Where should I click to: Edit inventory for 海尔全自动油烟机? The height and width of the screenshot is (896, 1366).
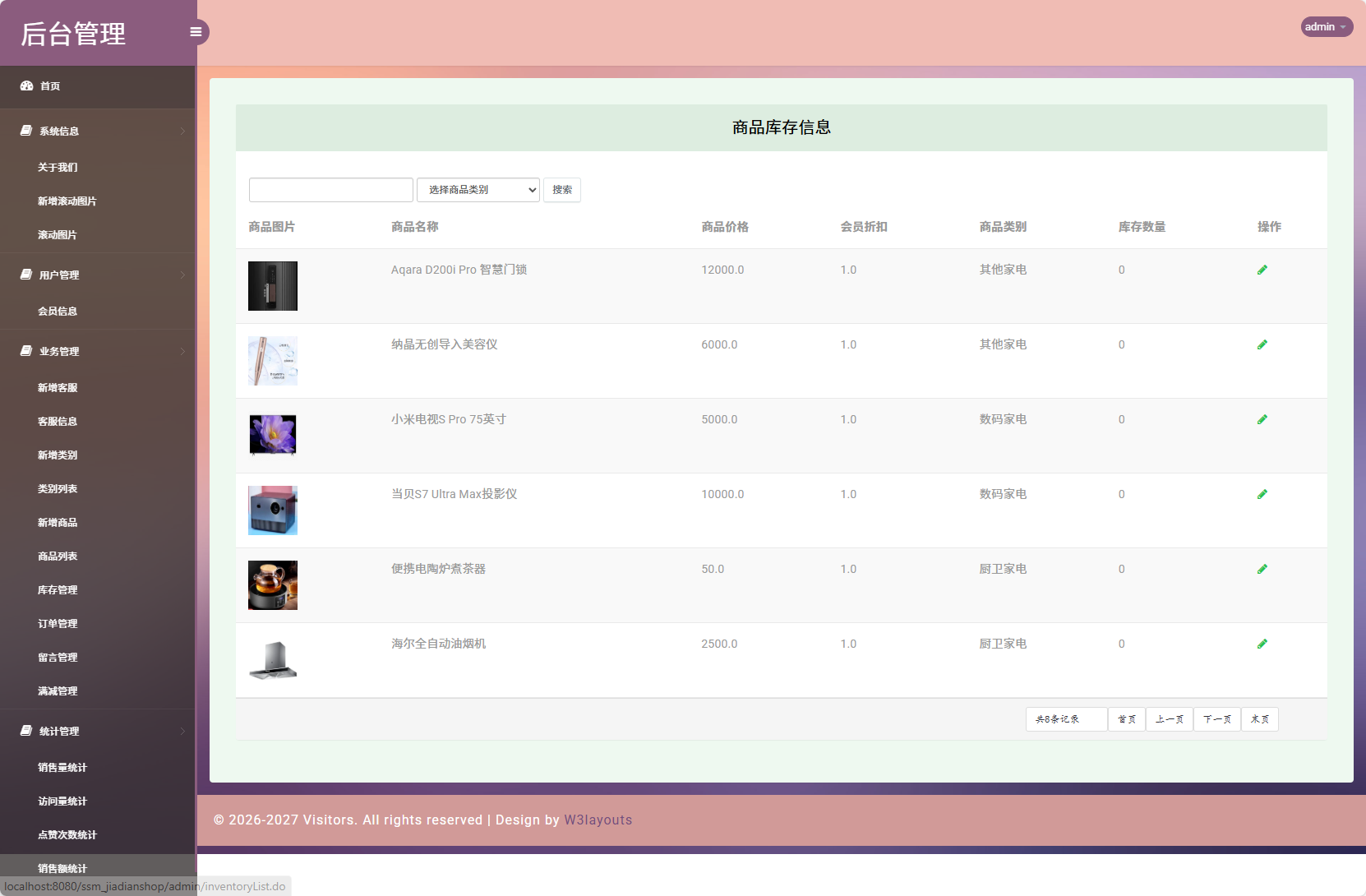click(x=1262, y=644)
